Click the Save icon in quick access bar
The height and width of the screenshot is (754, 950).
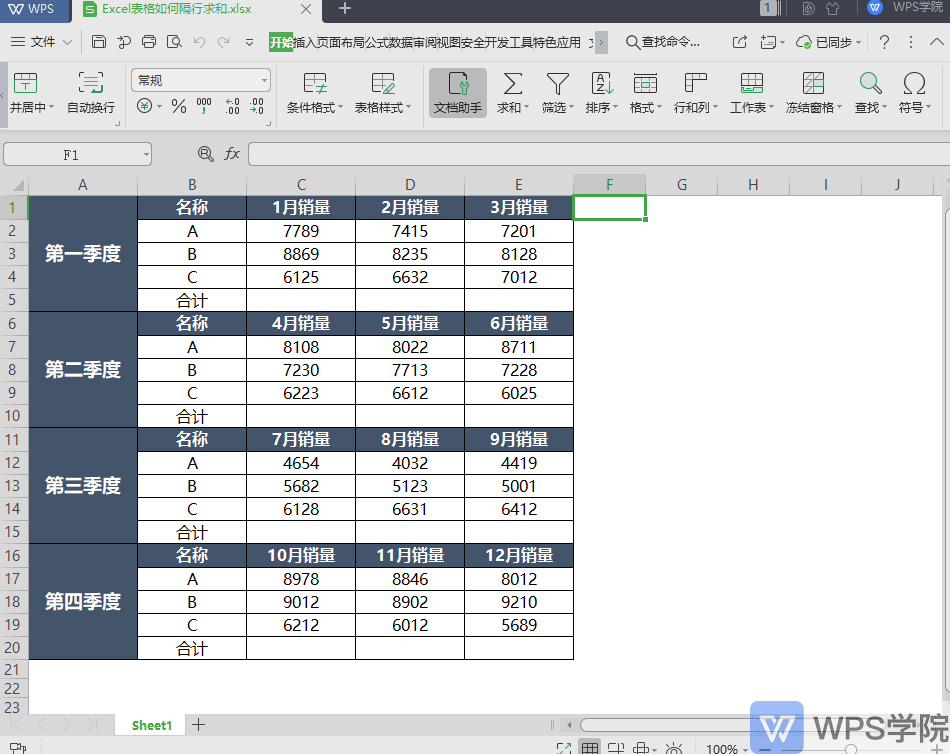click(x=98, y=42)
